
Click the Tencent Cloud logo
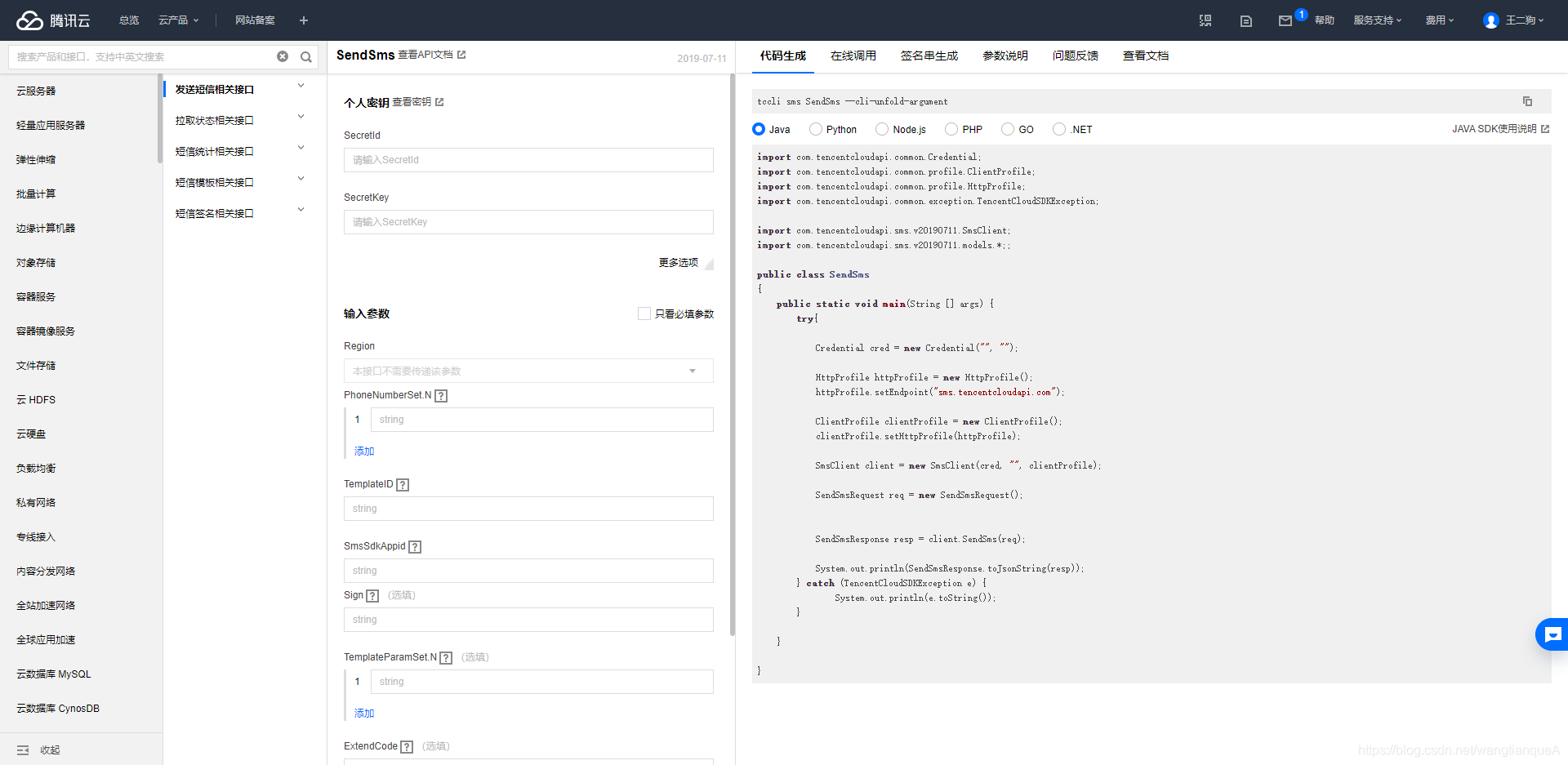[x=53, y=20]
